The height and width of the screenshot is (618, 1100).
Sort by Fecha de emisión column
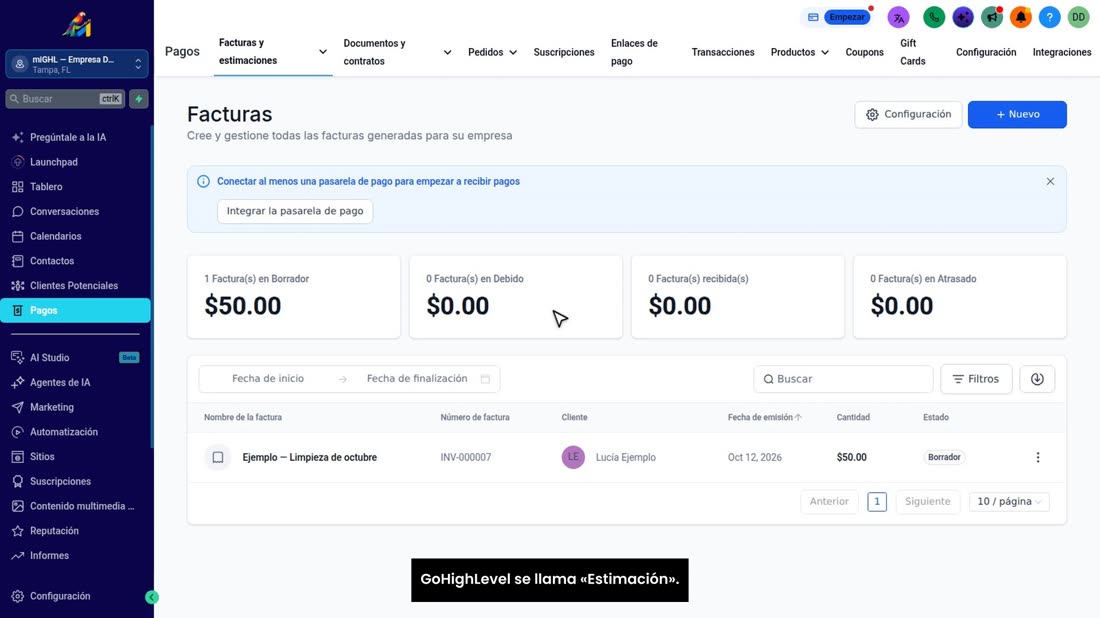pos(764,417)
